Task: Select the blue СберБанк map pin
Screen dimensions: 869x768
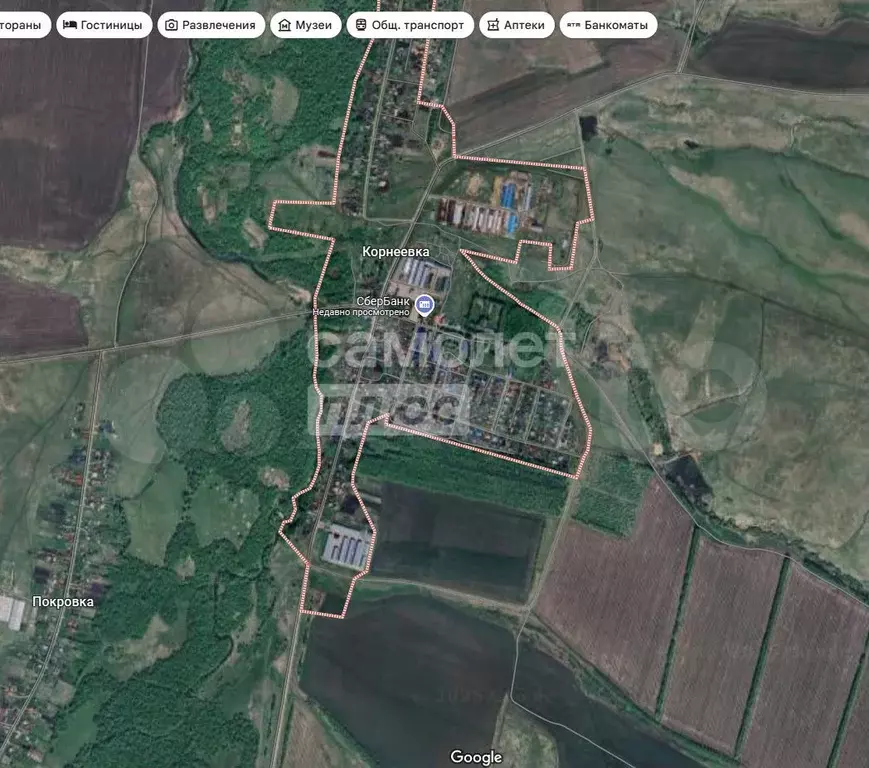Action: coord(425,305)
